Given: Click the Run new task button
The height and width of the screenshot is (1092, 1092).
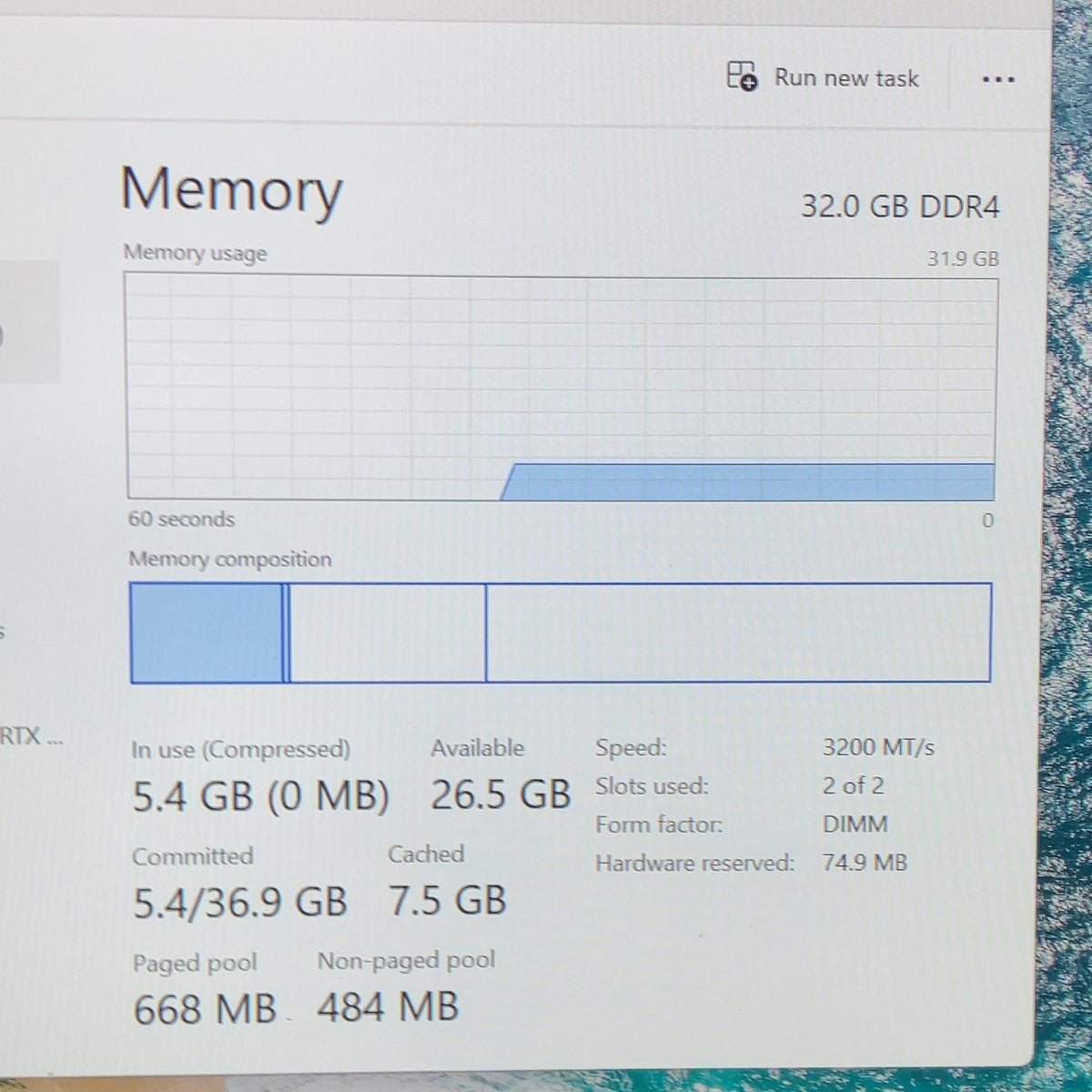Looking at the screenshot, I should pyautogui.click(x=823, y=77).
